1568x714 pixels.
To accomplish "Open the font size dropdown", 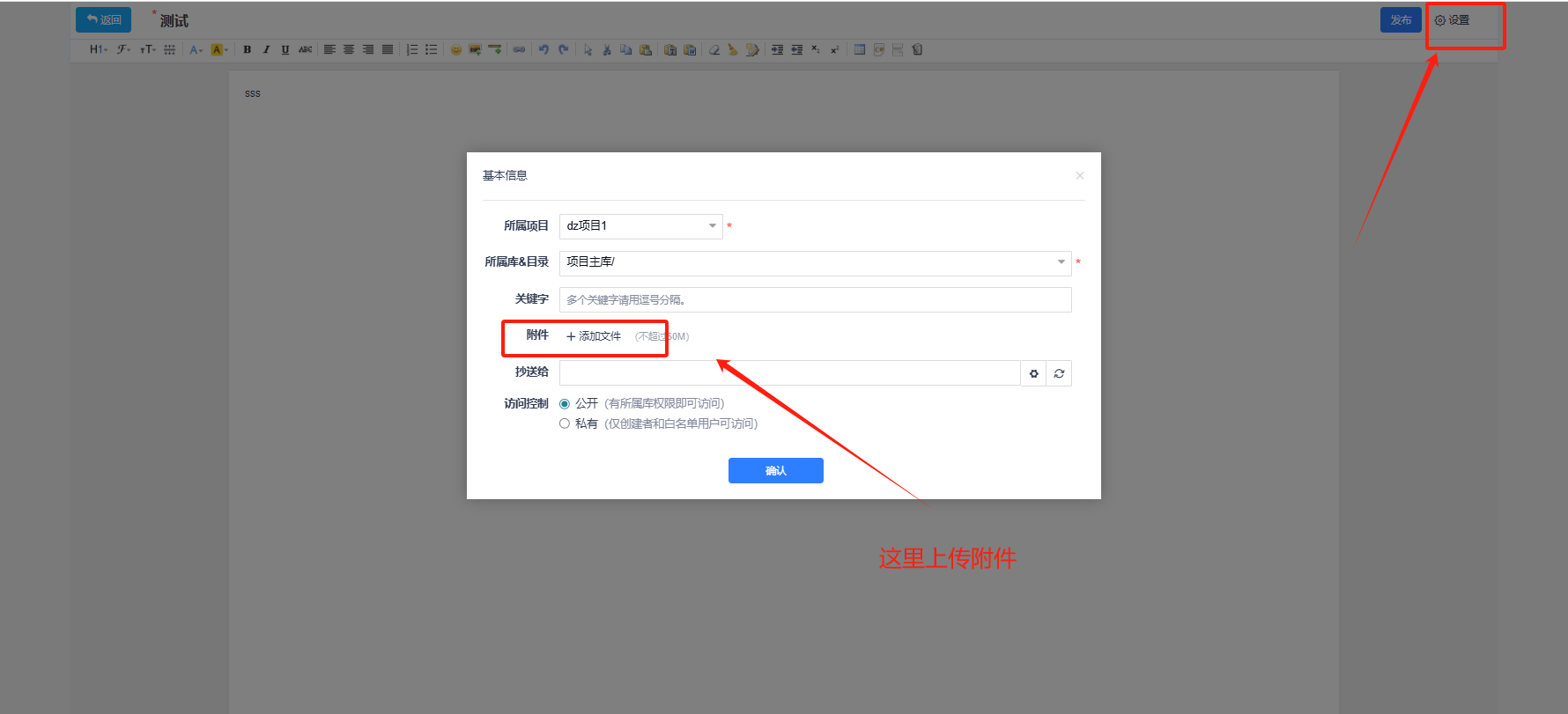I will click(148, 50).
